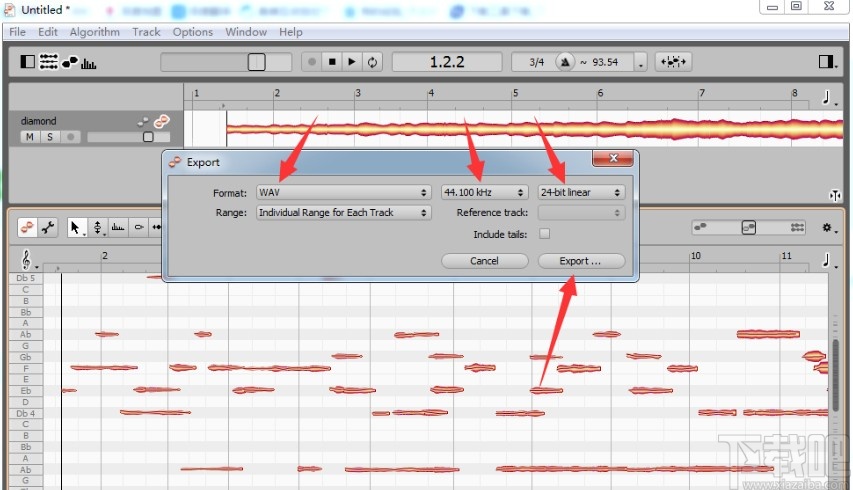
Task: Open the Edit menu
Action: (x=47, y=32)
